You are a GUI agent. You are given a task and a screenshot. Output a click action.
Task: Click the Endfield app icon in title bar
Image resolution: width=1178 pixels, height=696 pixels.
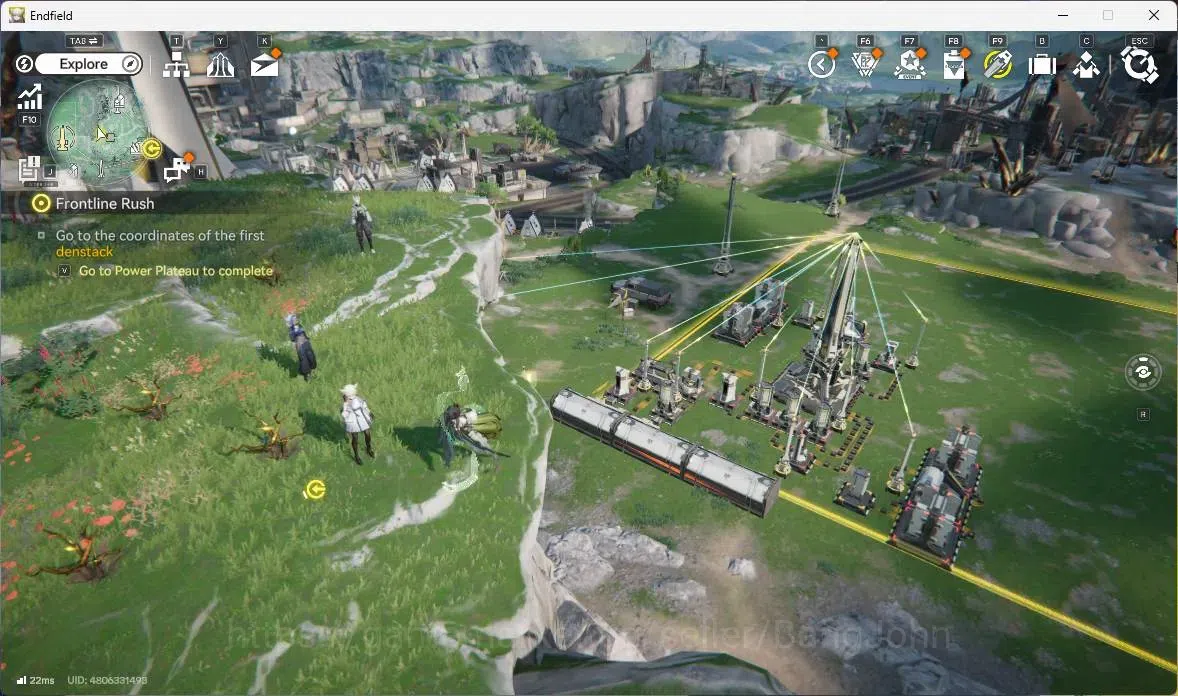click(x=17, y=14)
